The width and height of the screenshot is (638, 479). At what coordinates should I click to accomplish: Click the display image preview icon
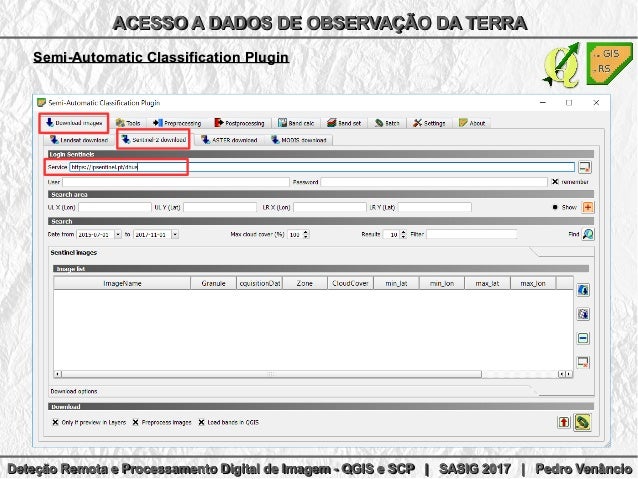coord(583,290)
